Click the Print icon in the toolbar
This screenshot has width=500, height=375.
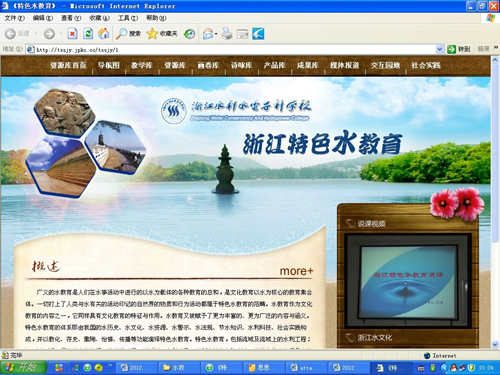(x=227, y=34)
